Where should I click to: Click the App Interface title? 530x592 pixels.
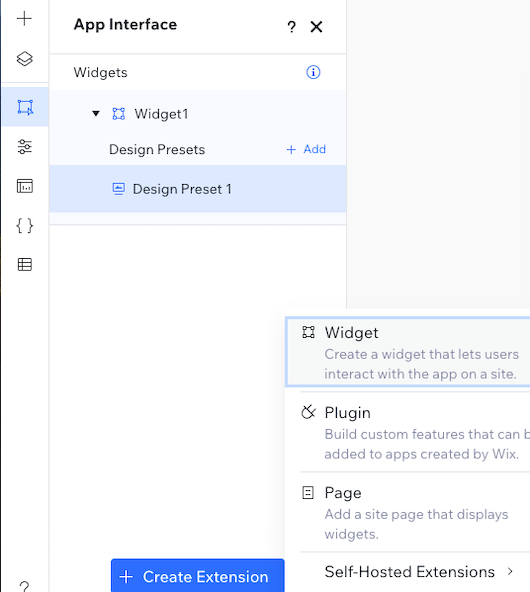125,25
